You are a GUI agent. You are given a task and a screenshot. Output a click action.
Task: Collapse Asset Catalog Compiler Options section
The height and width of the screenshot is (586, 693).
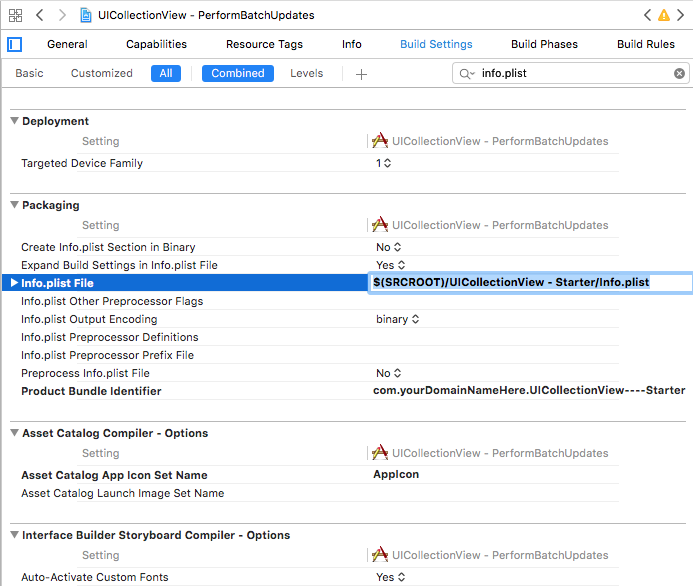pos(15,433)
